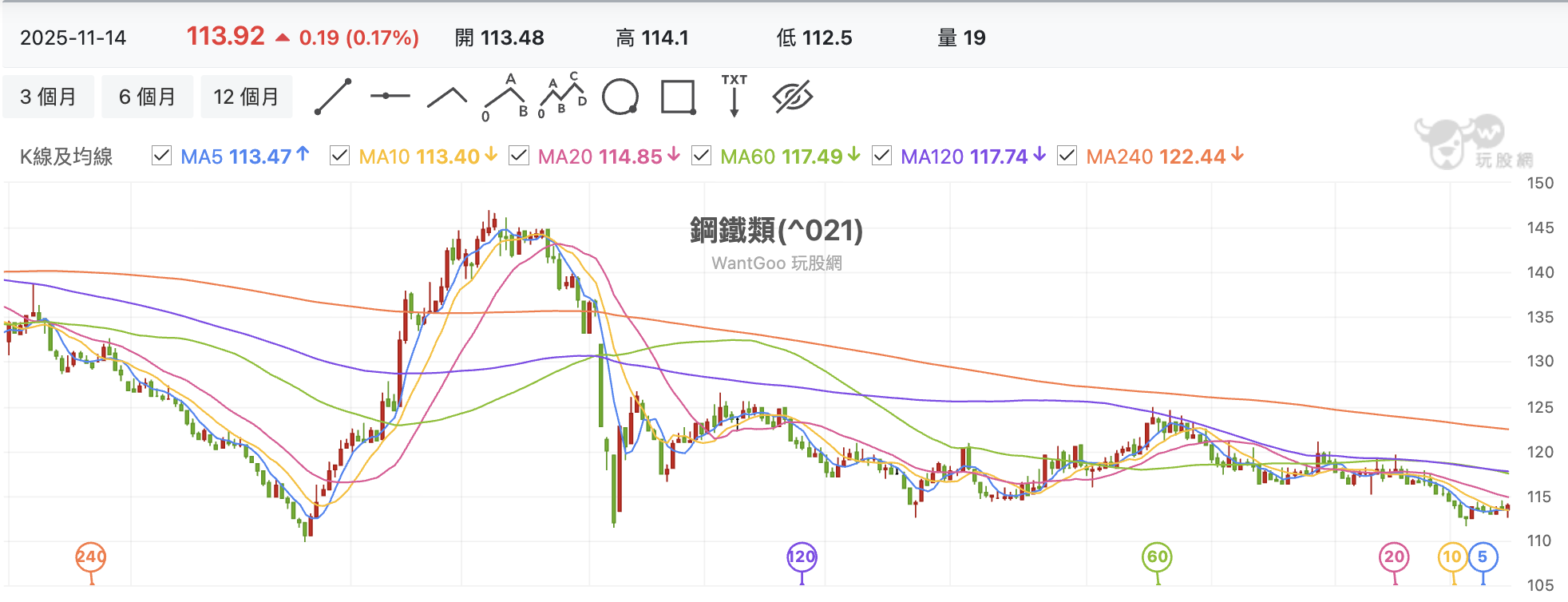This screenshot has height=602, width=1568.
Task: Click the volume 量 19
Action: click(961, 38)
